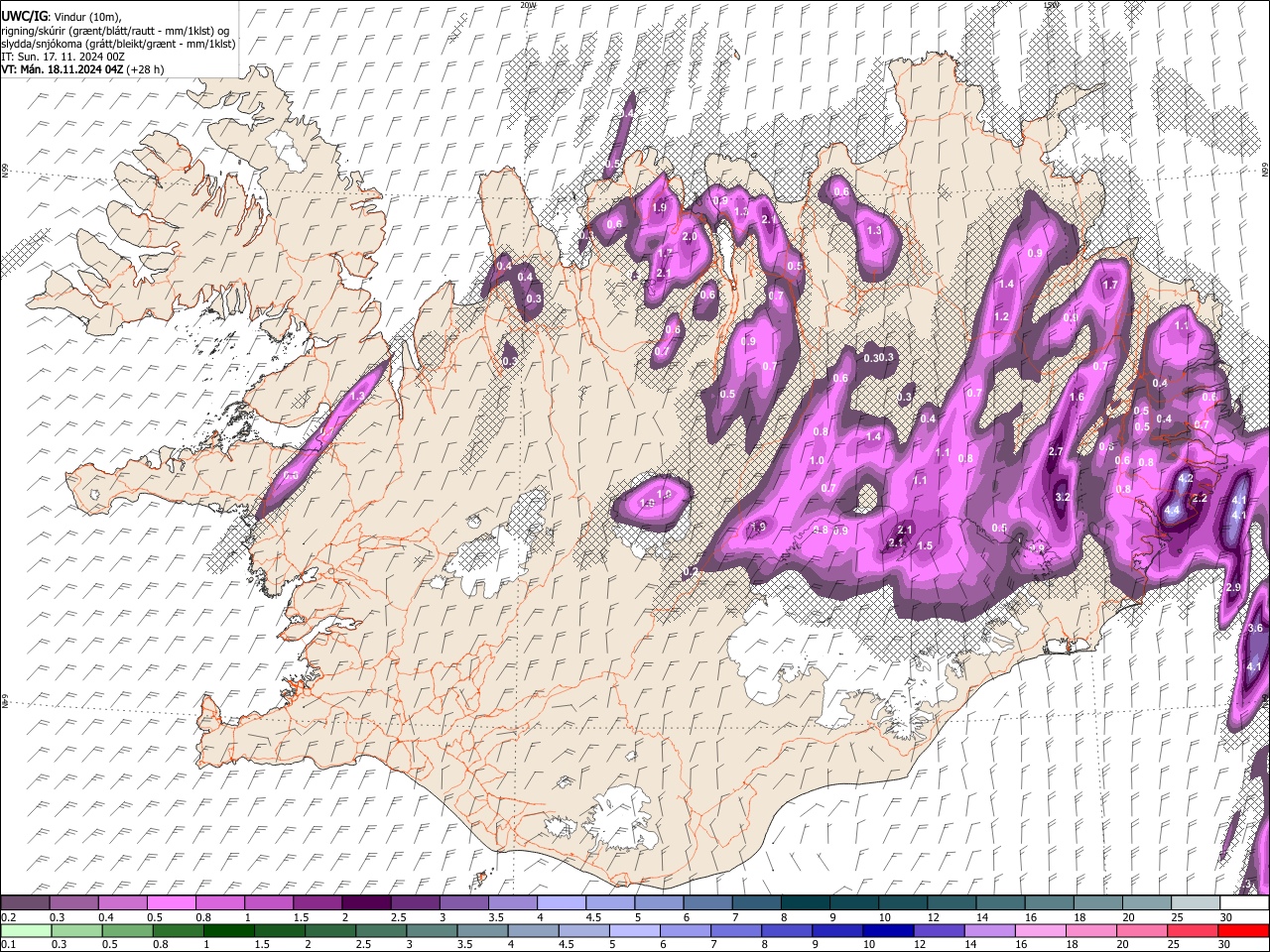Select the slate blue swatch at 6 in the snow scale
The image size is (1270, 952).
pyautogui.click(x=705, y=903)
